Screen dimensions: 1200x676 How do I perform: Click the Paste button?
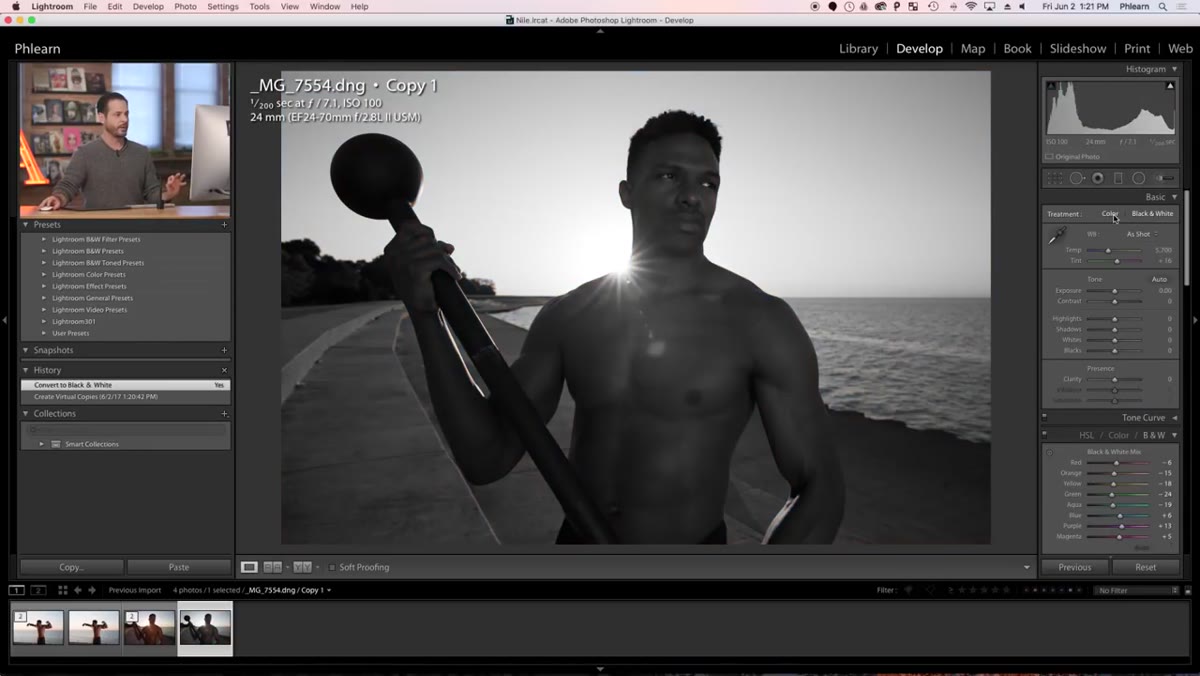pyautogui.click(x=179, y=567)
